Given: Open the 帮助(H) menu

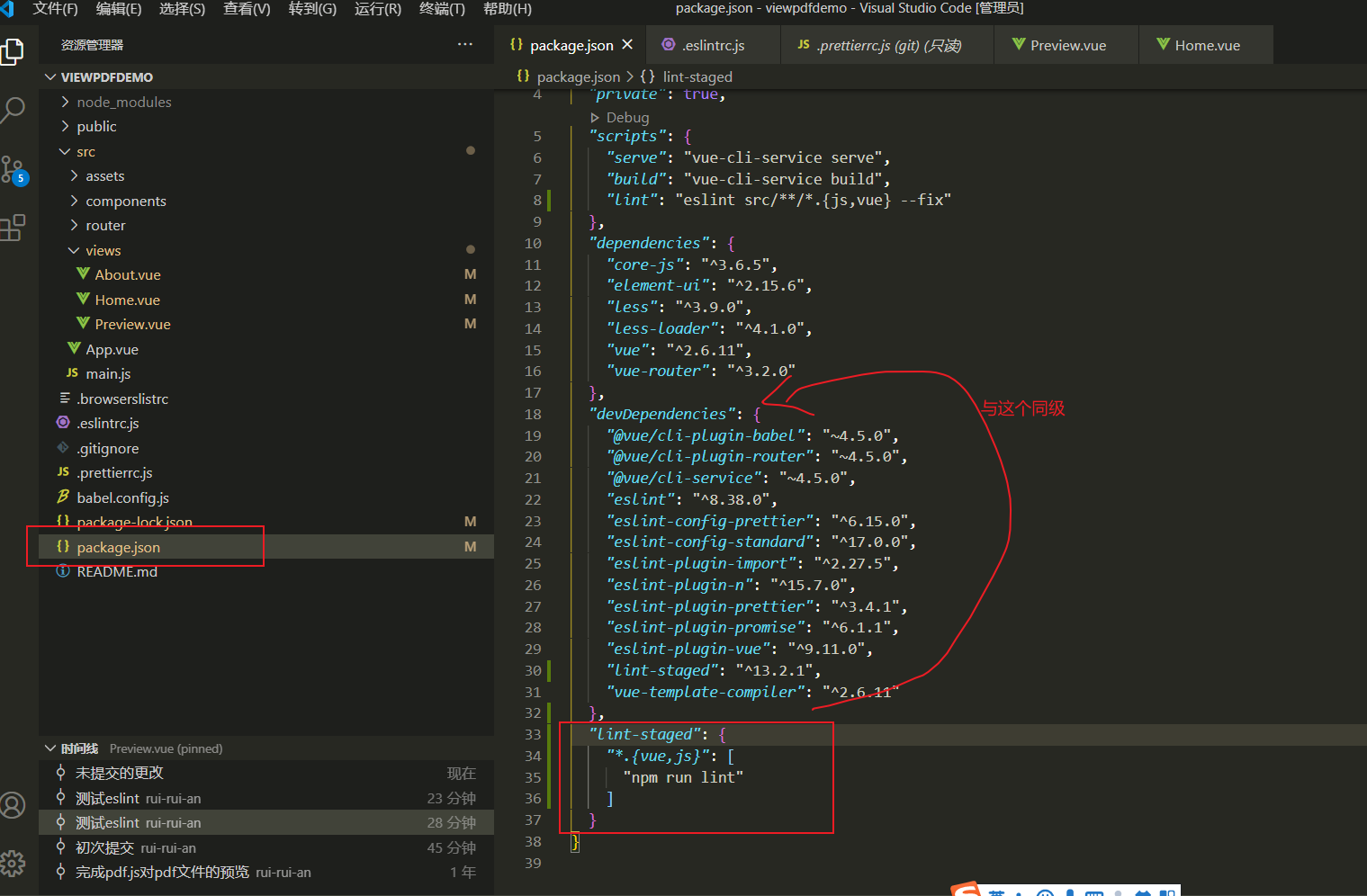Looking at the screenshot, I should (508, 8).
